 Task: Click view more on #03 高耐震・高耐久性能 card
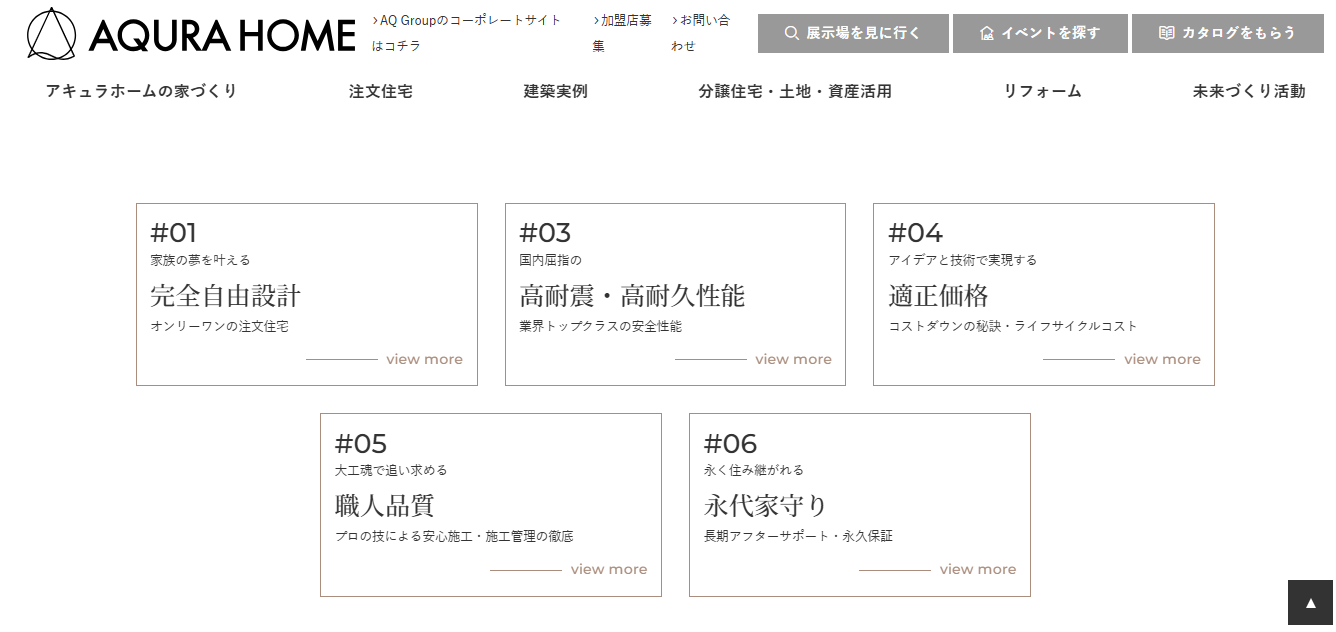click(793, 359)
